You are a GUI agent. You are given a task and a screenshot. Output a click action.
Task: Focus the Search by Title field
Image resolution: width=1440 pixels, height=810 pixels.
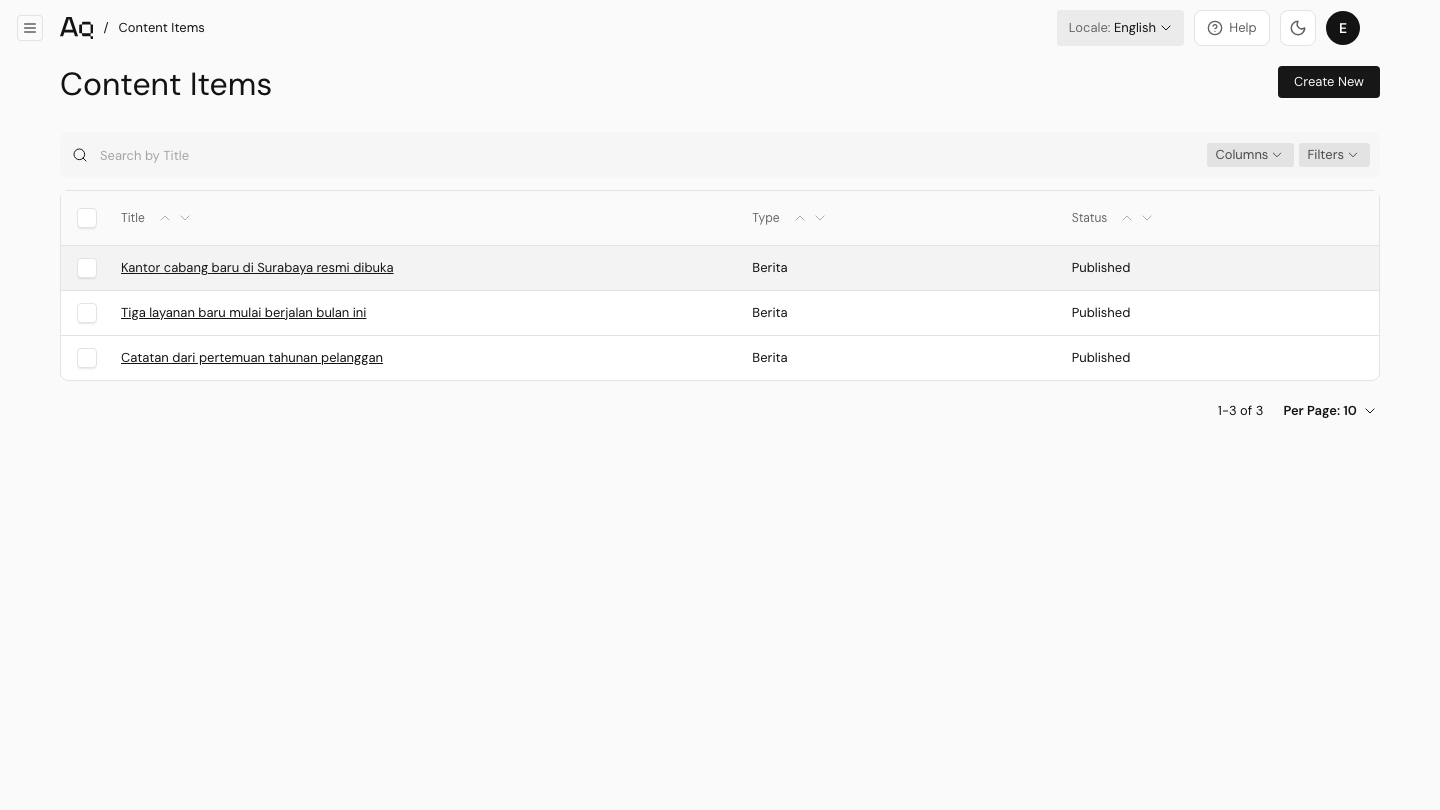point(645,155)
